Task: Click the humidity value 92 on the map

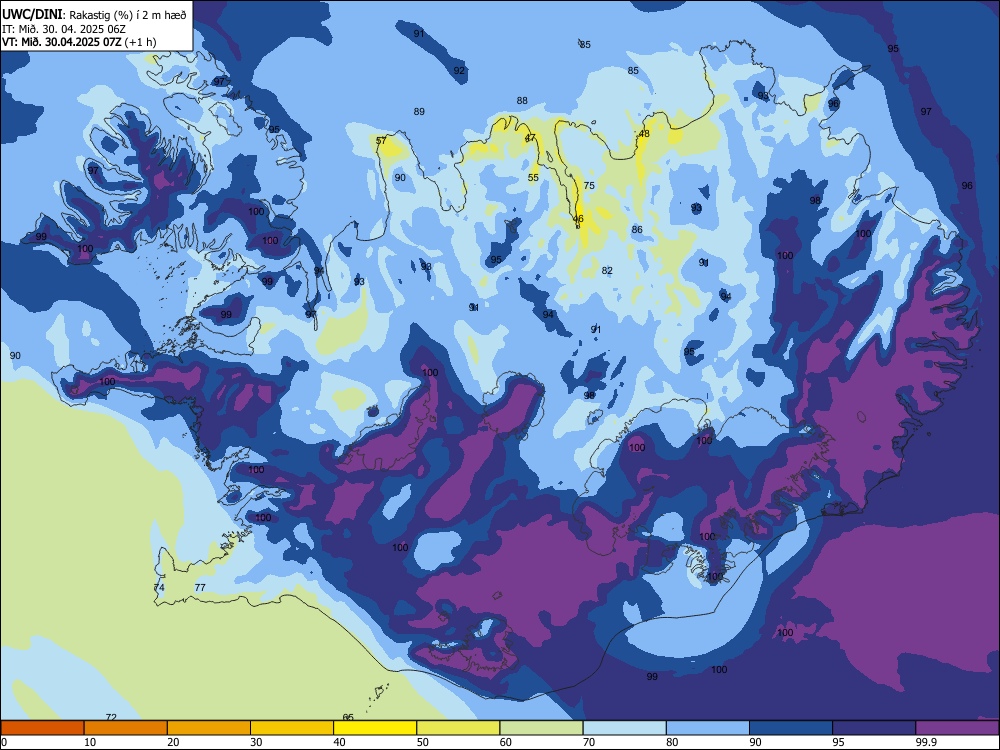Action: [459, 71]
